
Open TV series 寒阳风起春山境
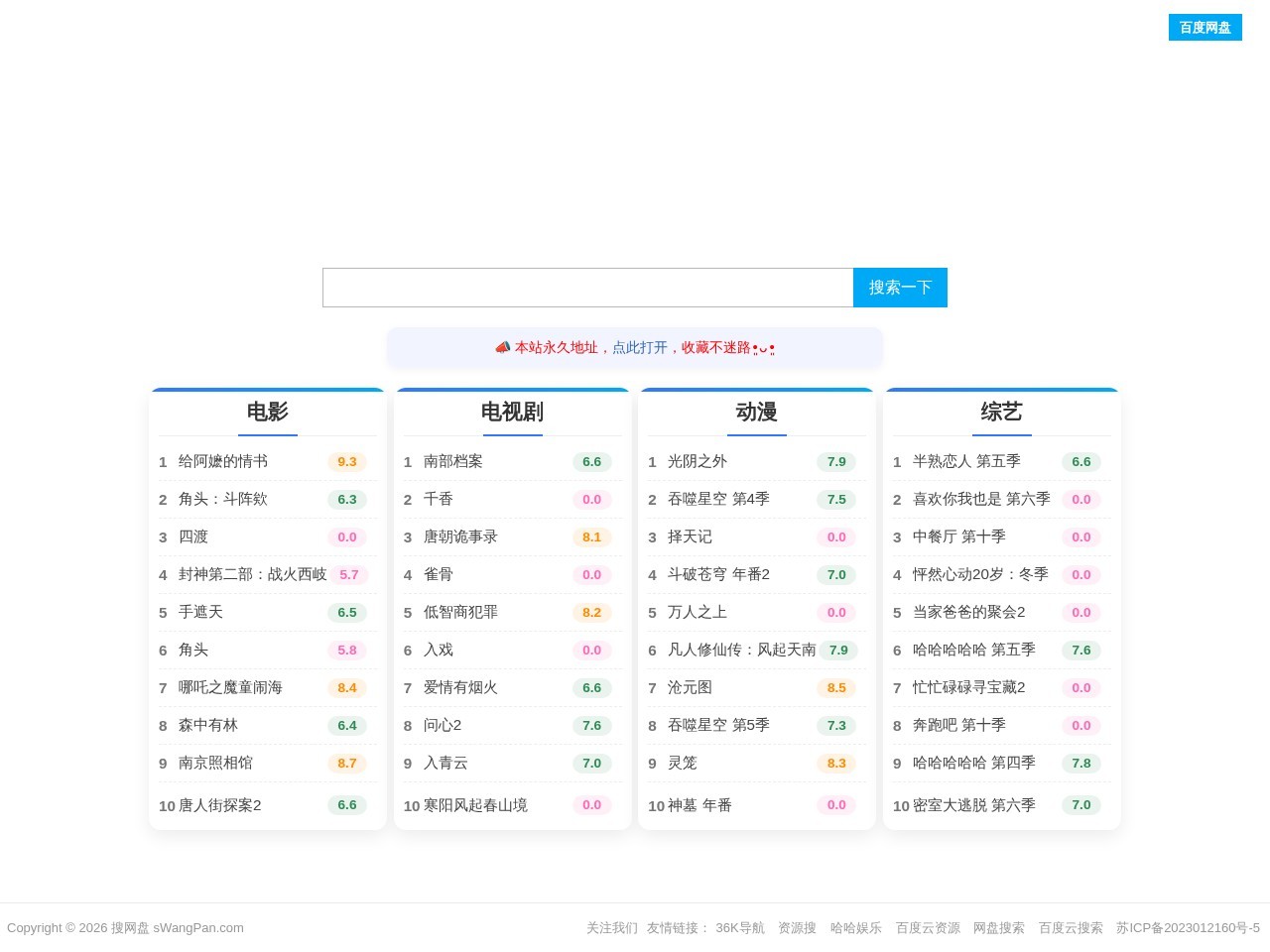pyautogui.click(x=475, y=805)
